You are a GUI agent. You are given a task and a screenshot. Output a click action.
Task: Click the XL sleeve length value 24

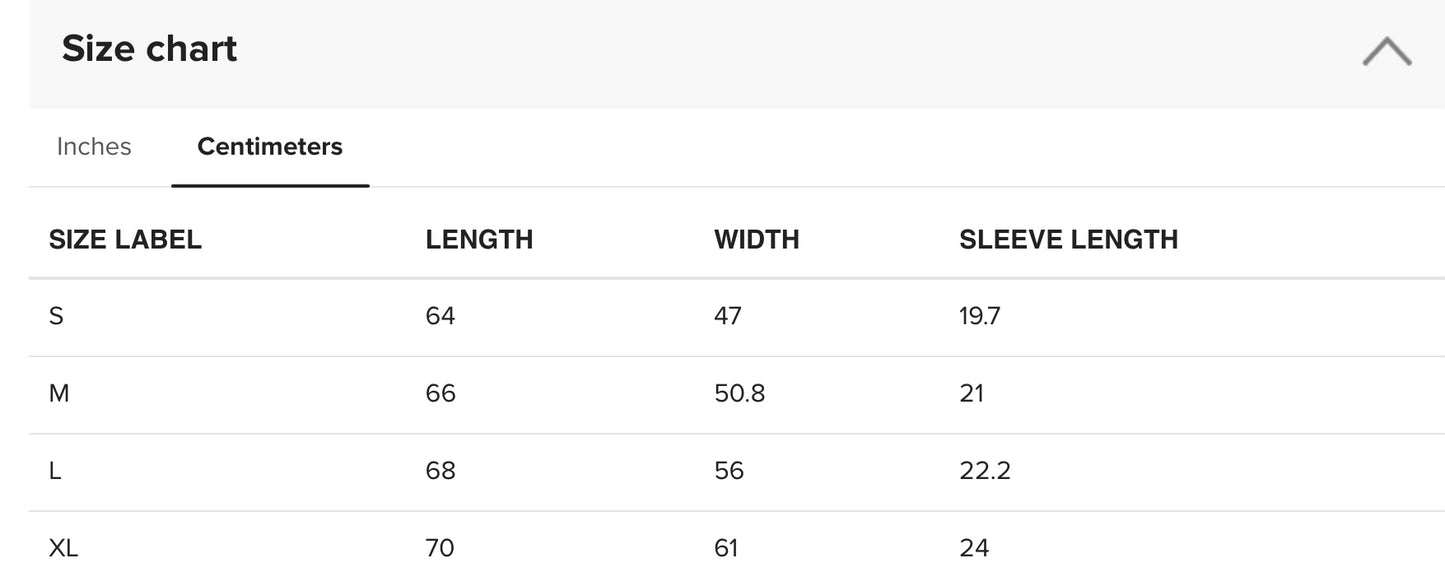point(974,548)
